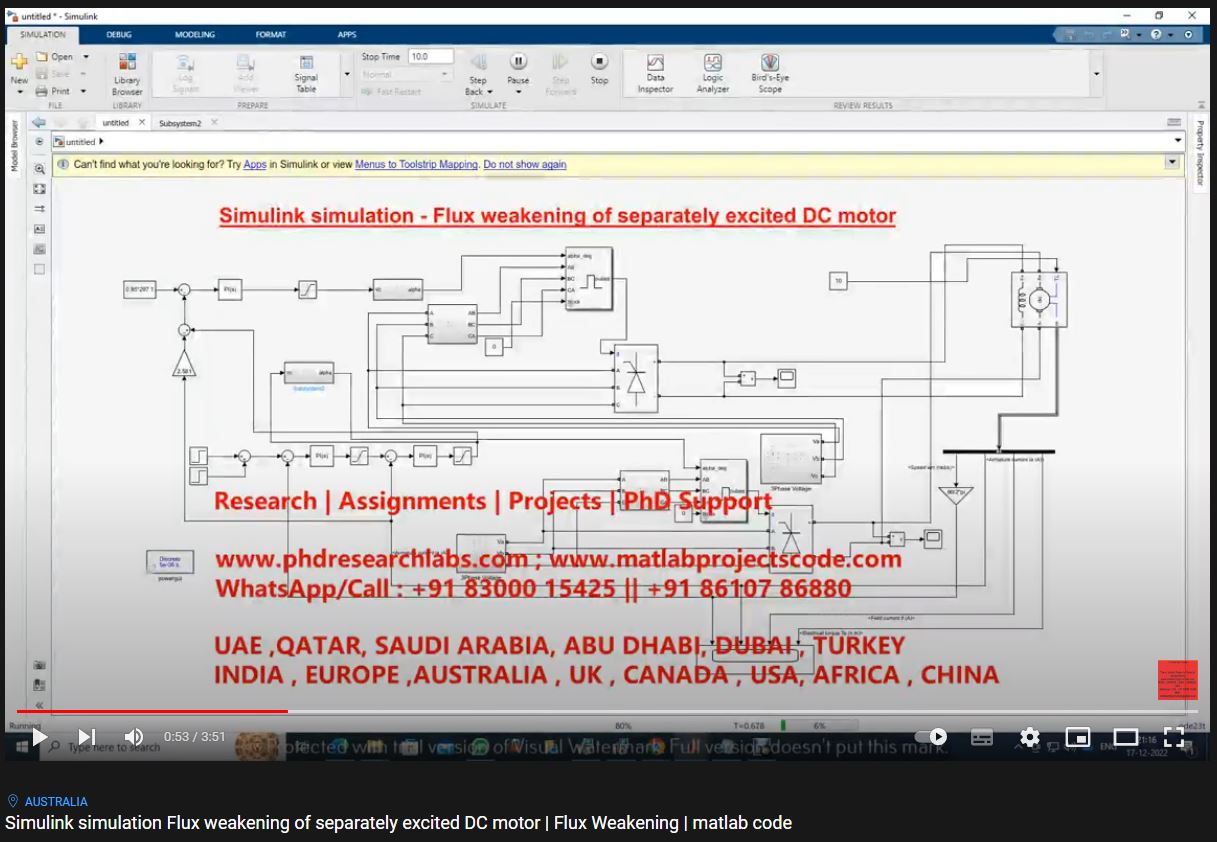Navigate back with the blue arrow
1217x842 pixels.
click(38, 122)
